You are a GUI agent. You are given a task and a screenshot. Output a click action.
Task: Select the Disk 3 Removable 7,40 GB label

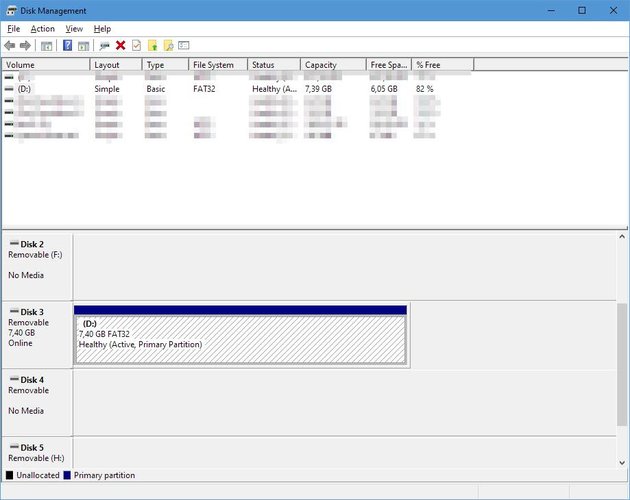tap(37, 334)
